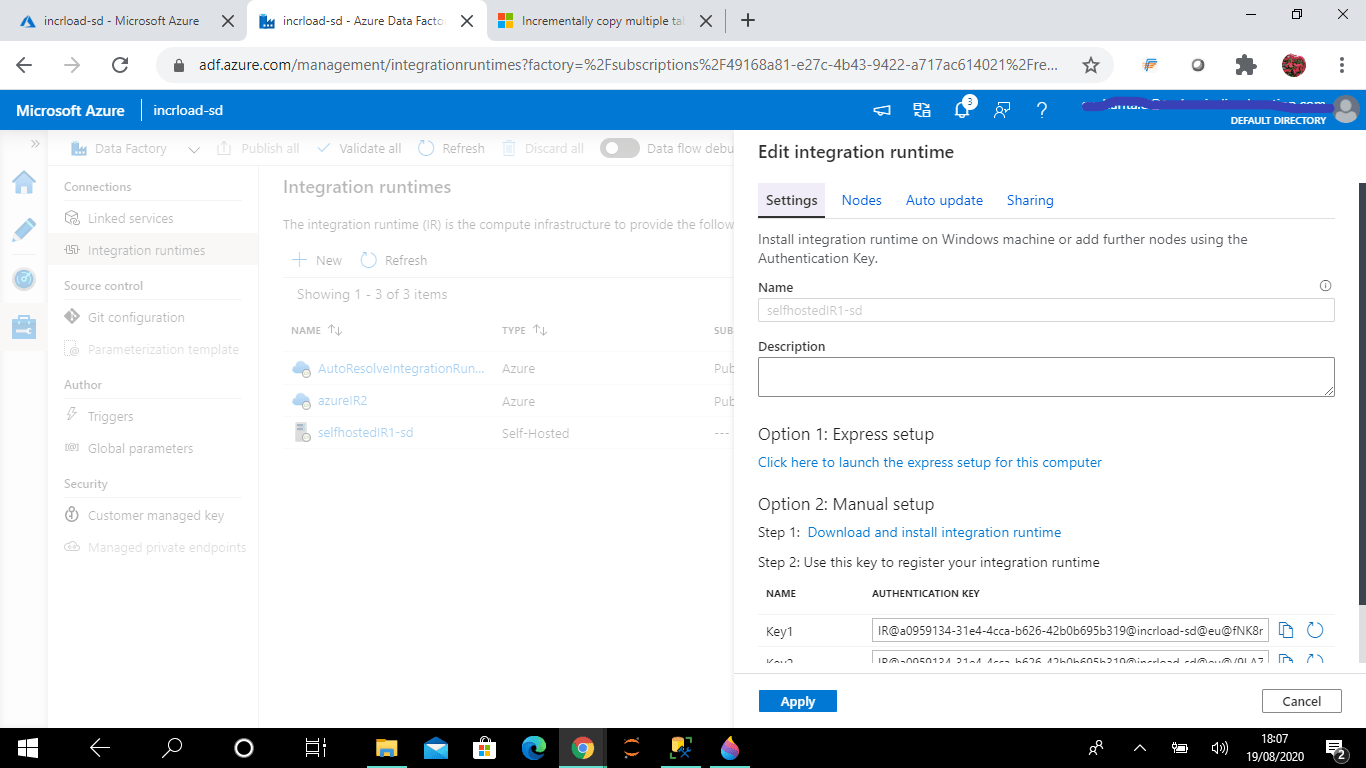Open the Help question mark icon
Image resolution: width=1366 pixels, height=768 pixels.
pyautogui.click(x=1042, y=110)
